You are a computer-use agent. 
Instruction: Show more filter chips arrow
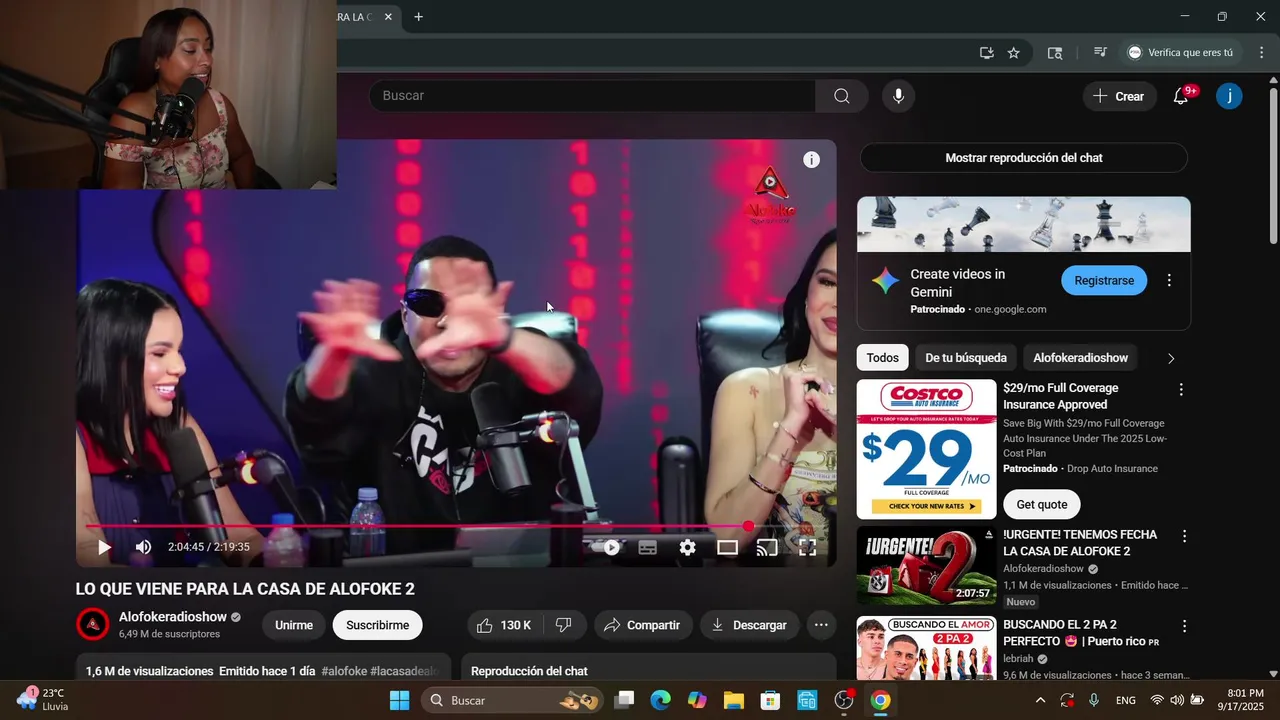coord(1171,358)
